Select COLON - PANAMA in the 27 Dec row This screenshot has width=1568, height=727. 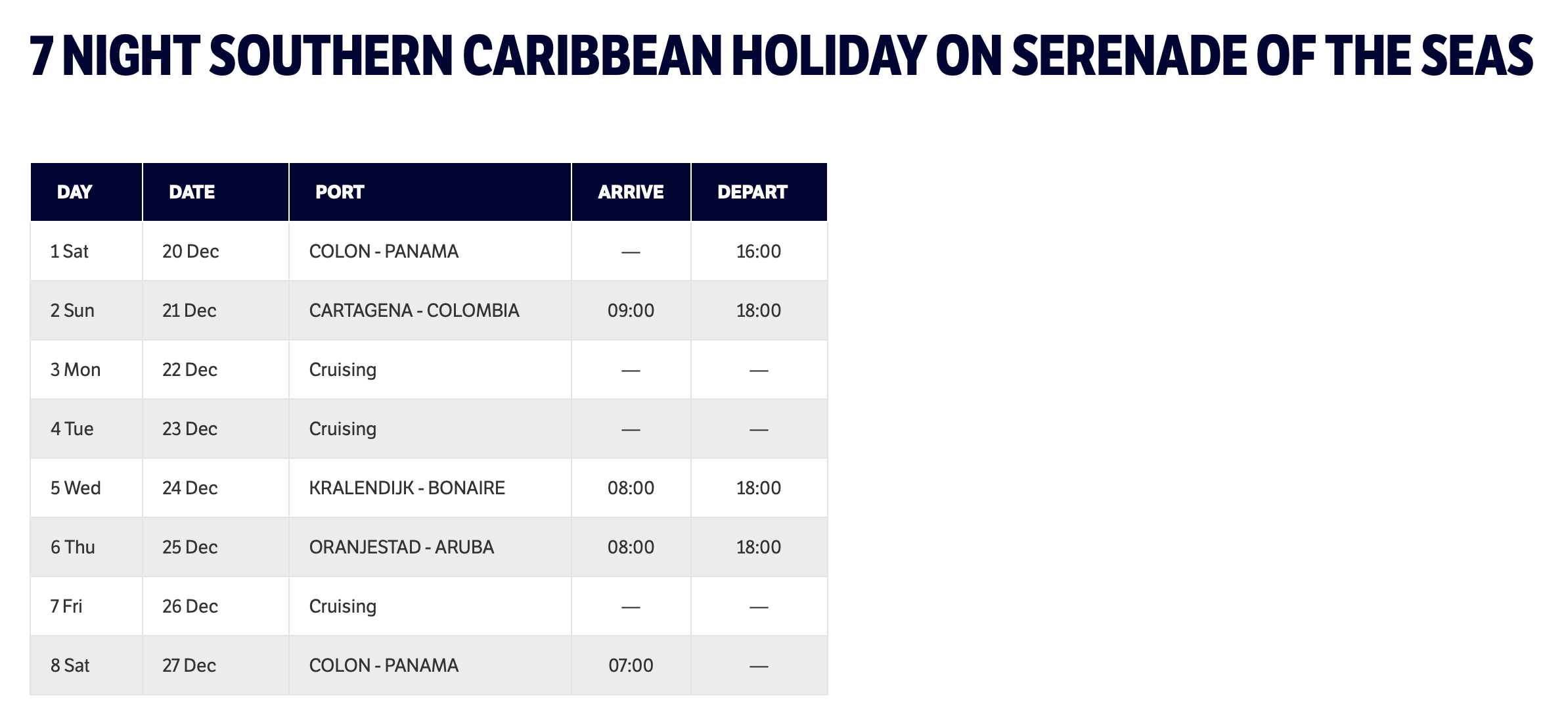384,666
